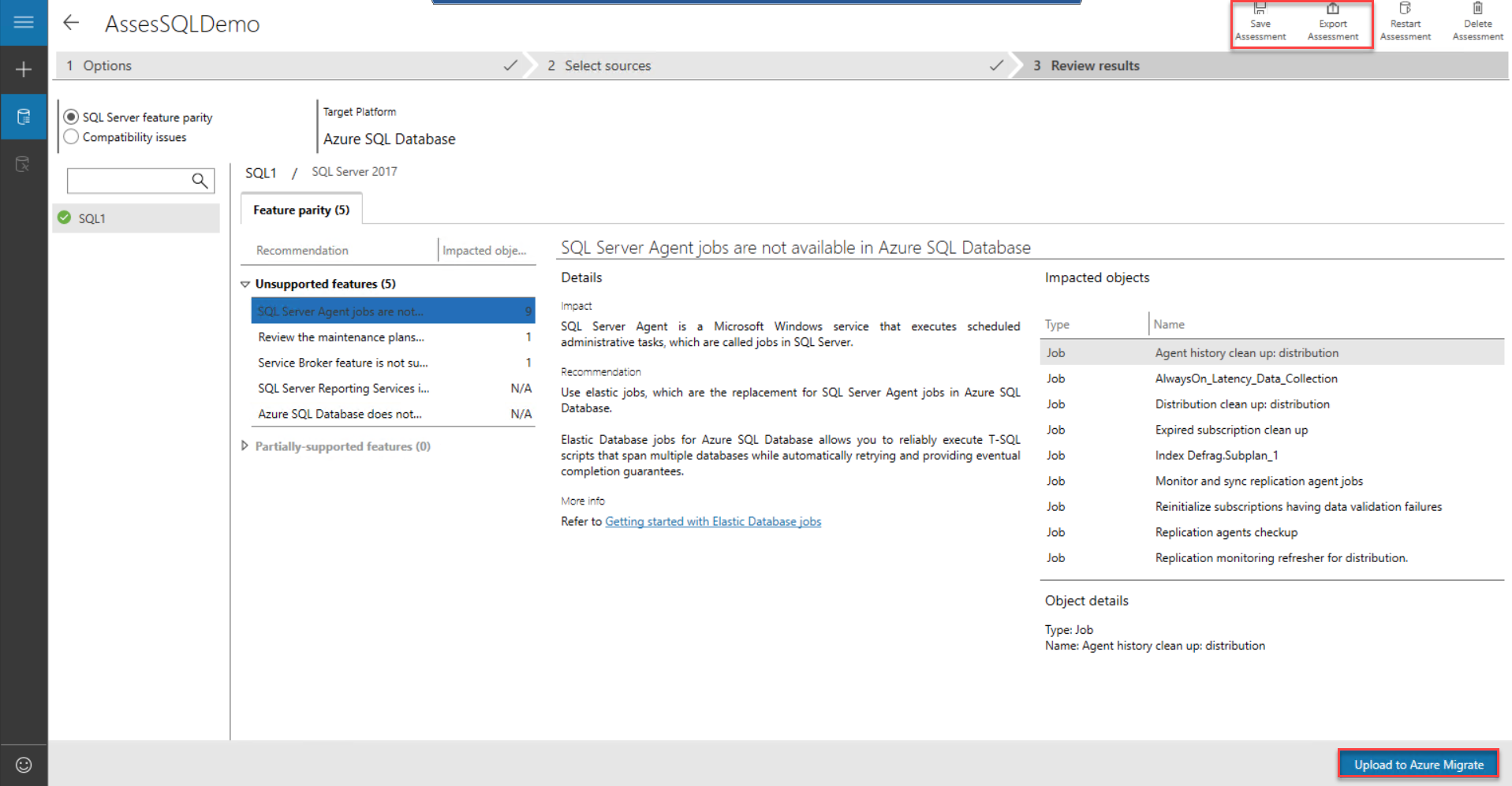This screenshot has height=786, width=1512.
Task: Select 'Service Broker feature is not su...' row
Action: [x=393, y=363]
